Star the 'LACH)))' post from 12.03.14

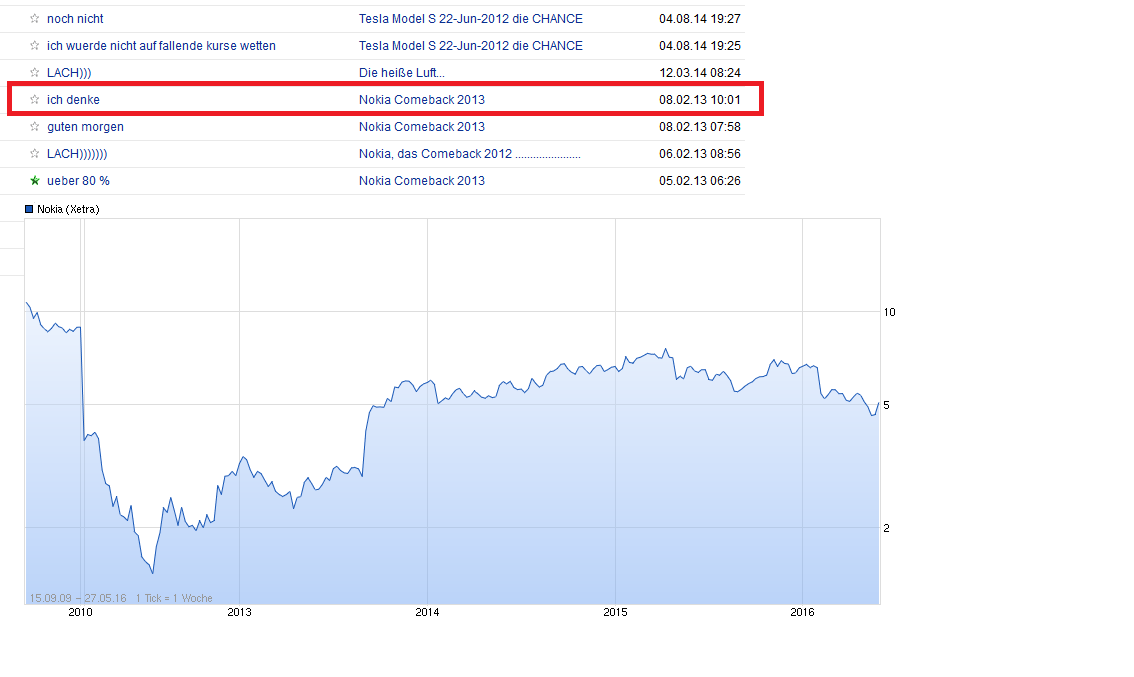34,72
